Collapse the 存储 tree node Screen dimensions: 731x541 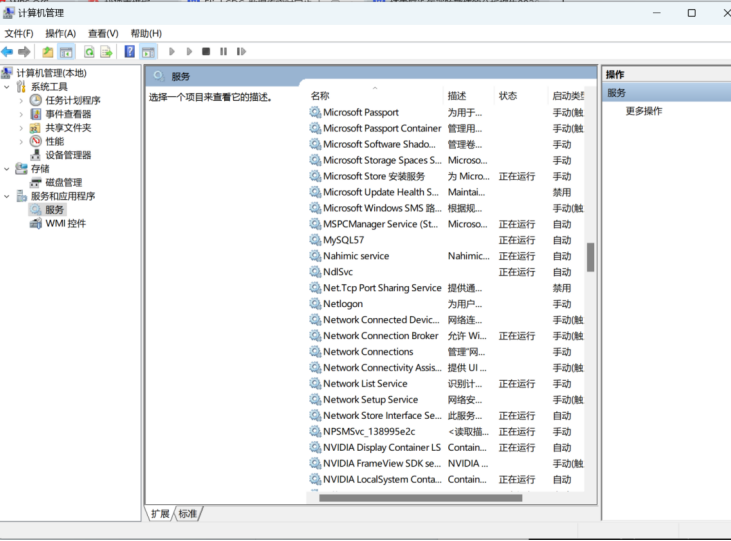coord(7,169)
